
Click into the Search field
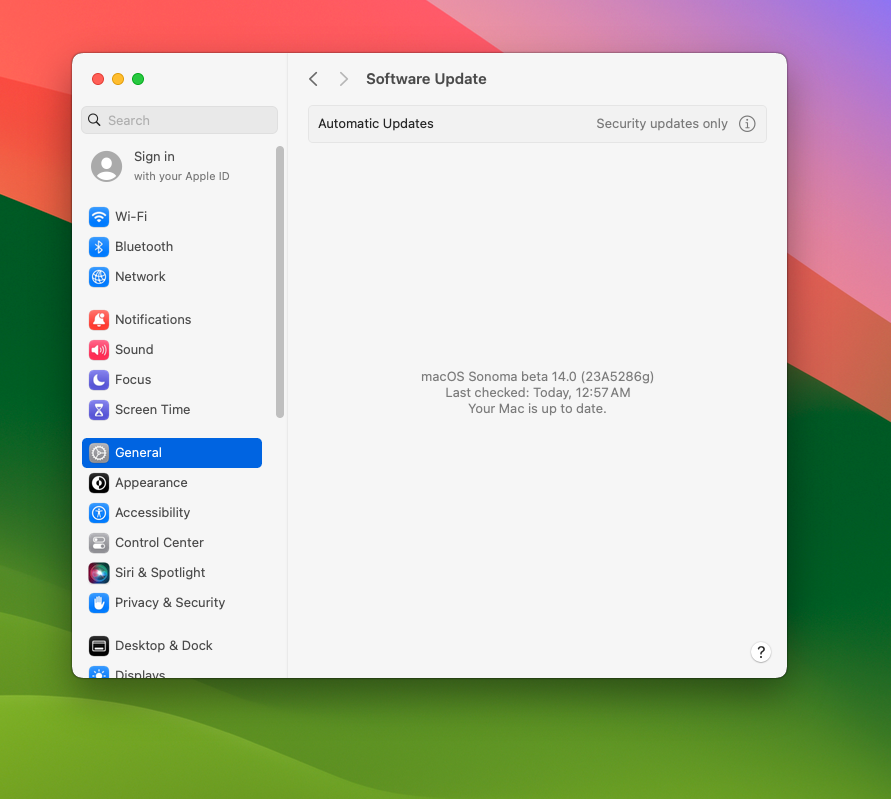coord(180,120)
